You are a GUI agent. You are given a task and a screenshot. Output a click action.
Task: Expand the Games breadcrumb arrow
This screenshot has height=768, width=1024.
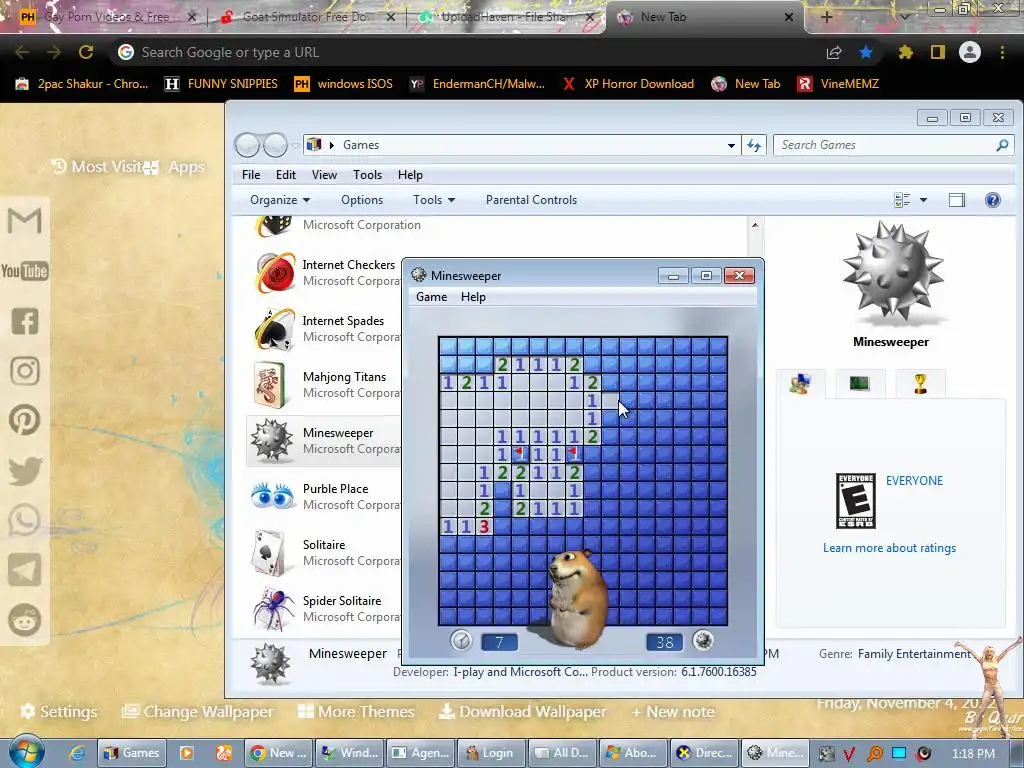[x=332, y=145]
